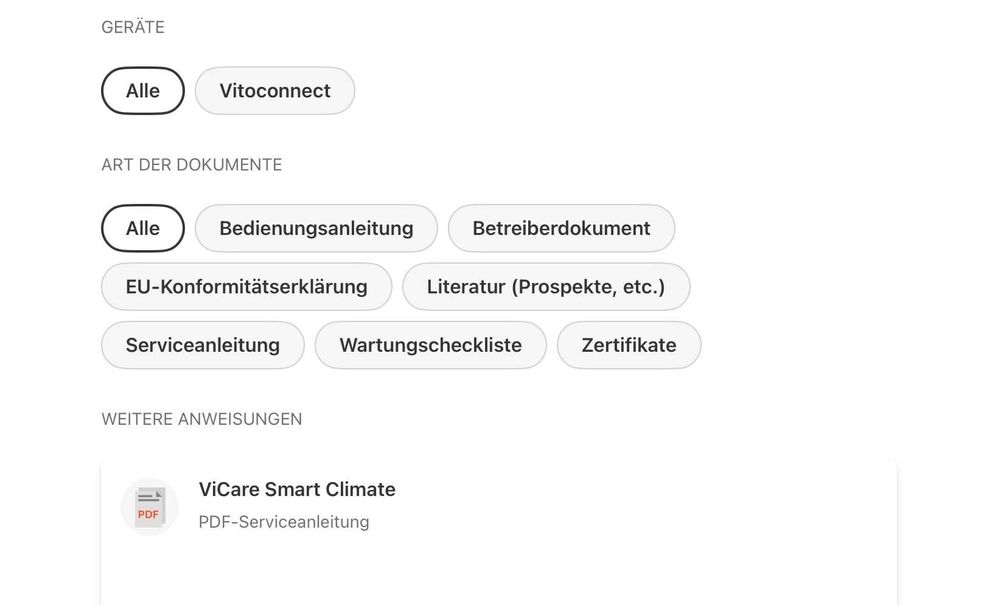This screenshot has width=998, height=605.
Task: Choose the Betreiberdokument filter chip
Action: [561, 228]
